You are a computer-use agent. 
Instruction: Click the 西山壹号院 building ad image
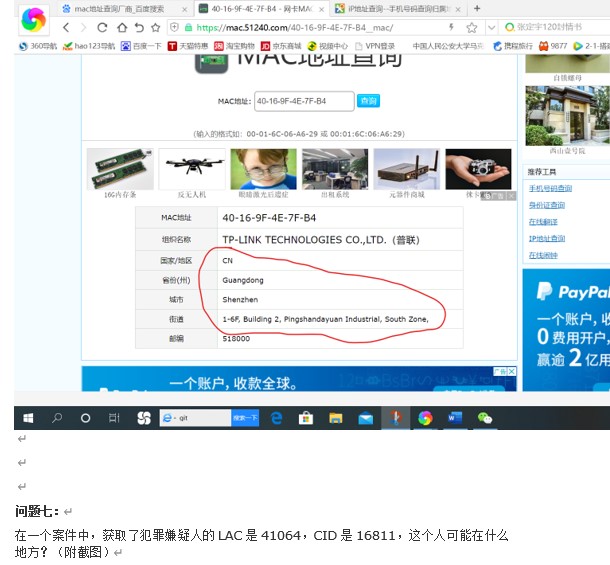coord(568,116)
